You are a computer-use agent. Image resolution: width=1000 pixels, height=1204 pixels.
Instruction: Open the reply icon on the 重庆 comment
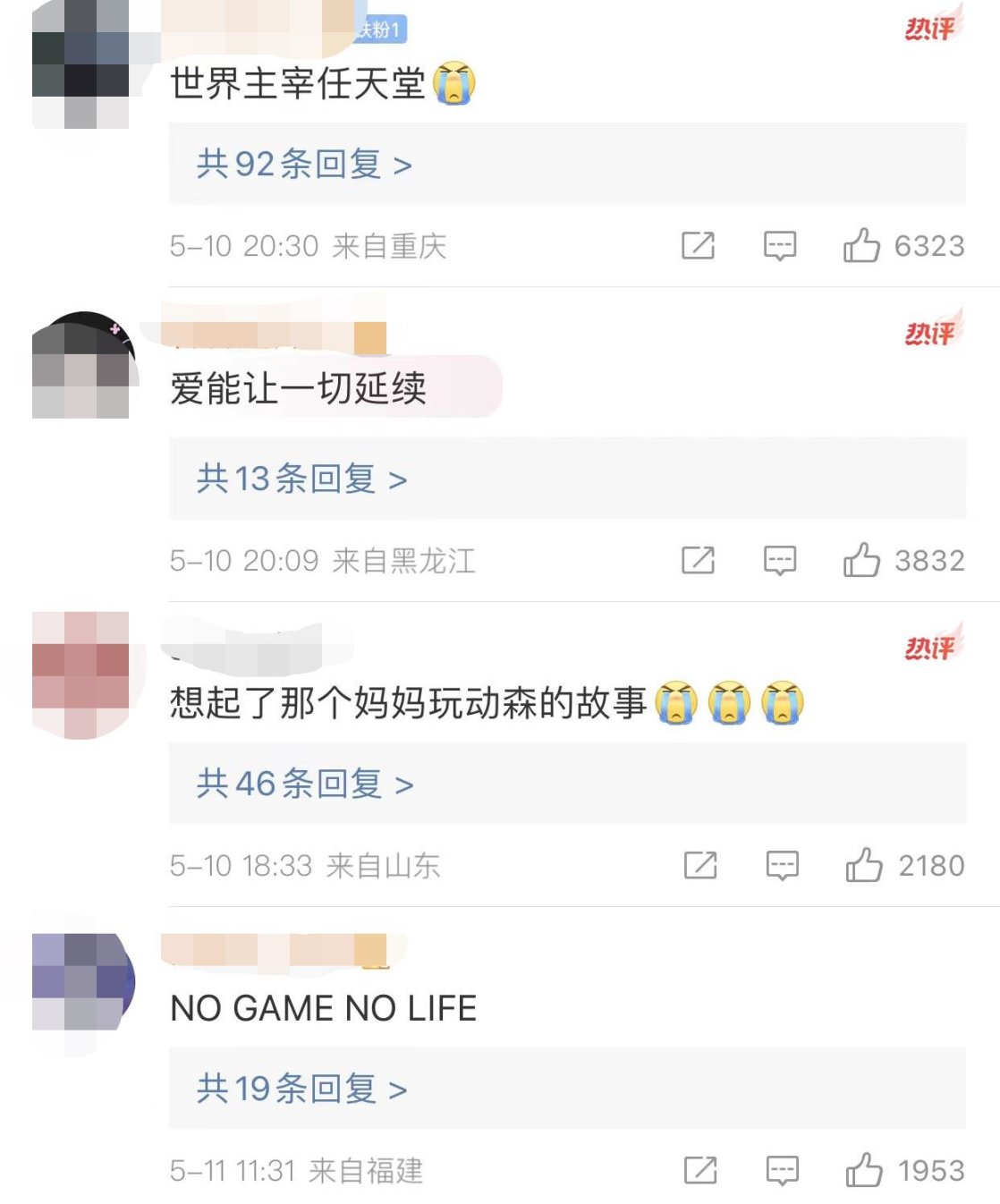(780, 246)
